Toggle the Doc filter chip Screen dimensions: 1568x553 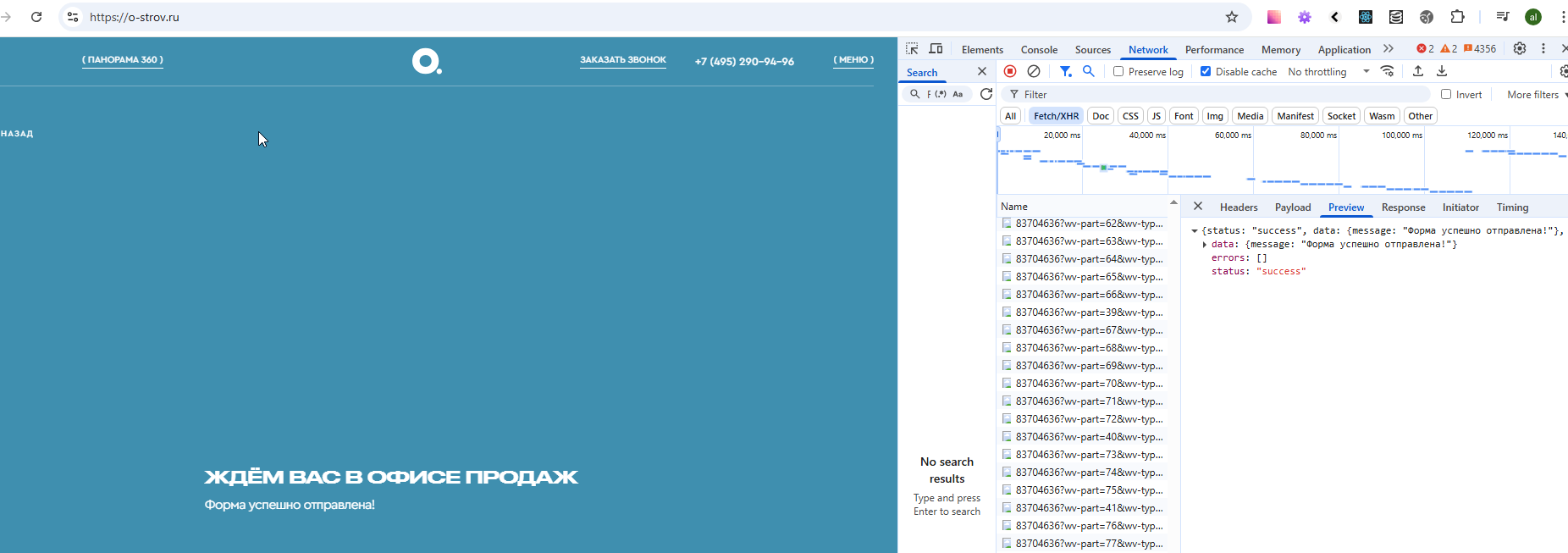[1101, 116]
